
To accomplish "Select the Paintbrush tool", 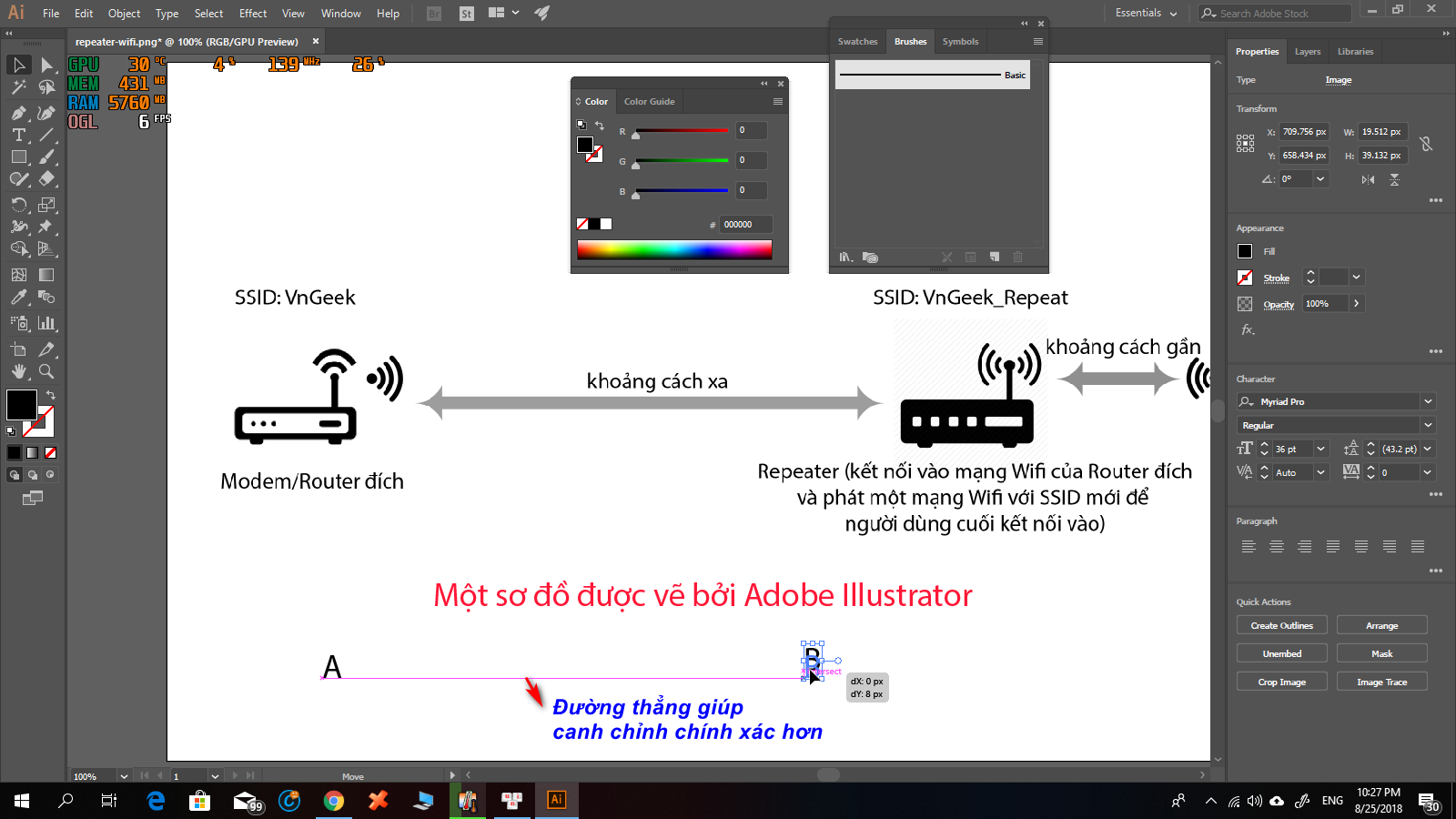I will pyautogui.click(x=46, y=157).
